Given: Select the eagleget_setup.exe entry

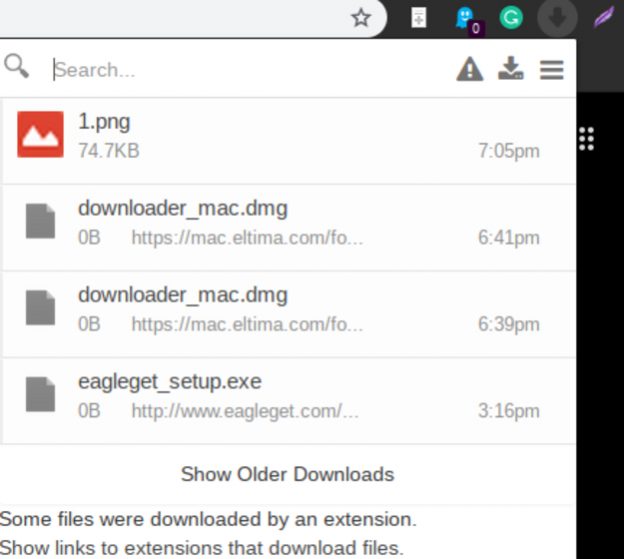Looking at the screenshot, I should pyautogui.click(x=289, y=401).
